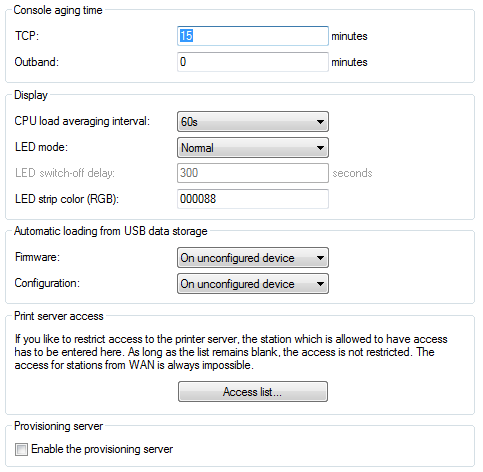This screenshot has height=472, width=483.
Task: Click the LED switch-off delay field
Action: [253, 173]
